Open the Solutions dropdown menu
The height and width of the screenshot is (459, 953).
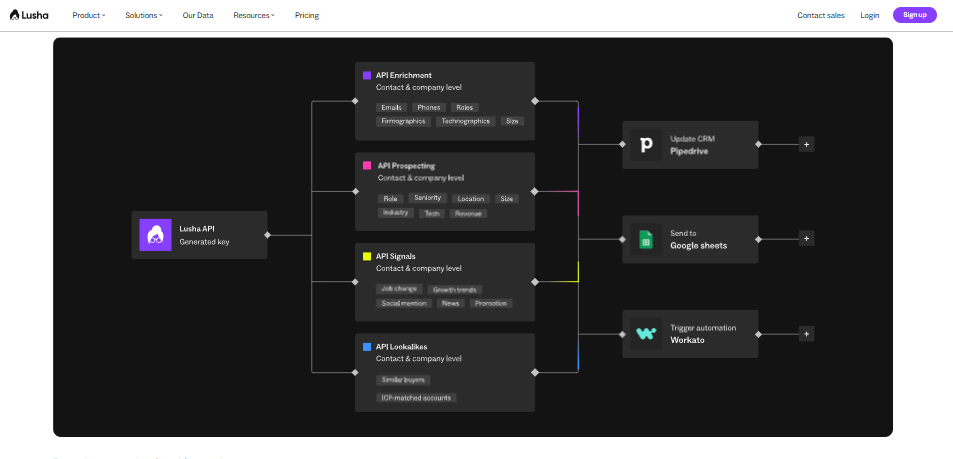point(144,15)
